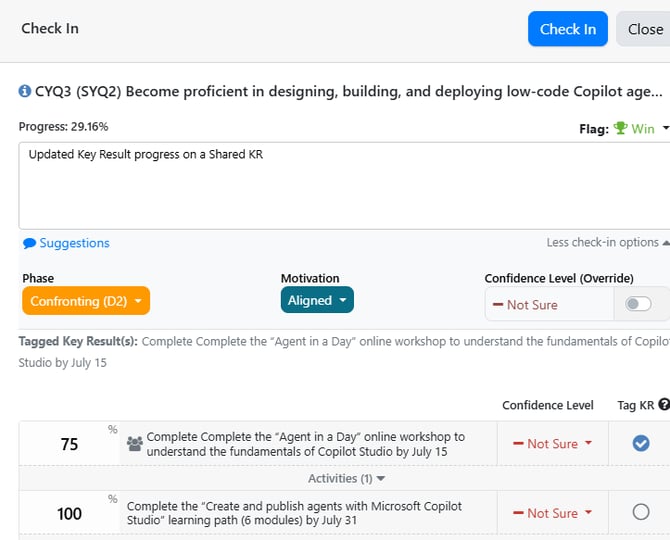This screenshot has width=670, height=540.
Task: Click the Tag KR help question mark icon
Action: (664, 405)
